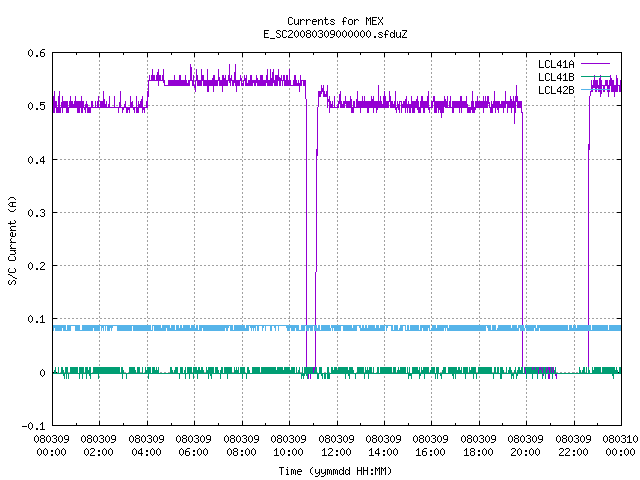Image resolution: width=640 pixels, height=480 pixels.
Task: Click the 080309 20:00 x-axis tick label
Action: click(526, 445)
